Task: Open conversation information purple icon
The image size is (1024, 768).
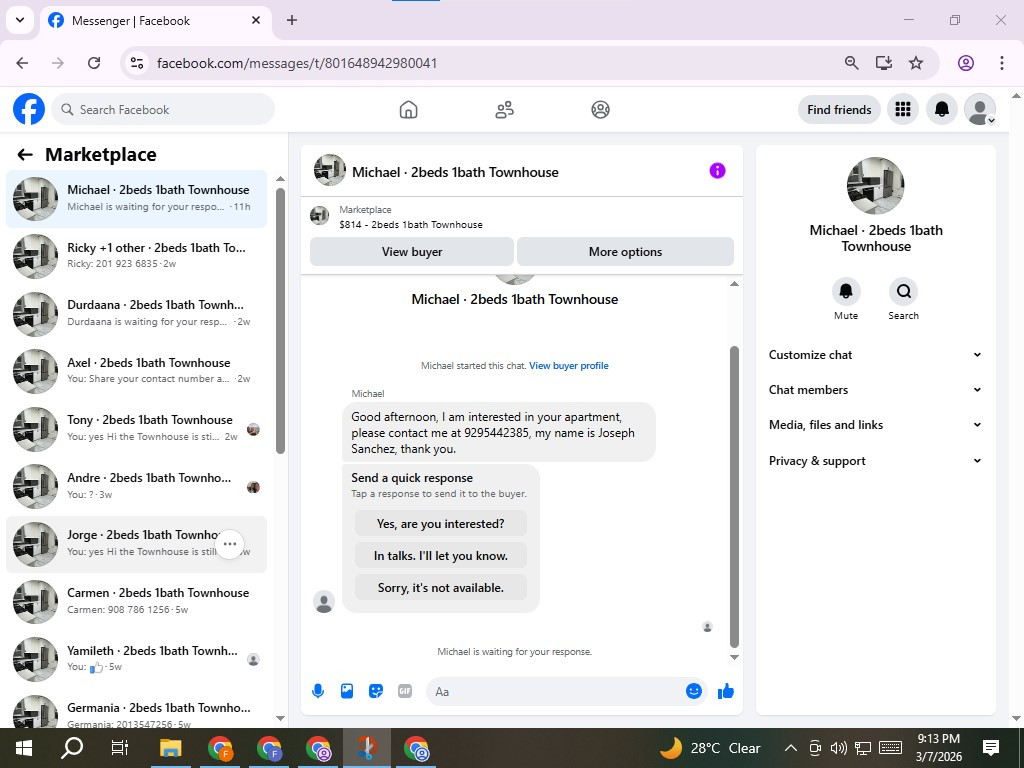Action: (717, 171)
